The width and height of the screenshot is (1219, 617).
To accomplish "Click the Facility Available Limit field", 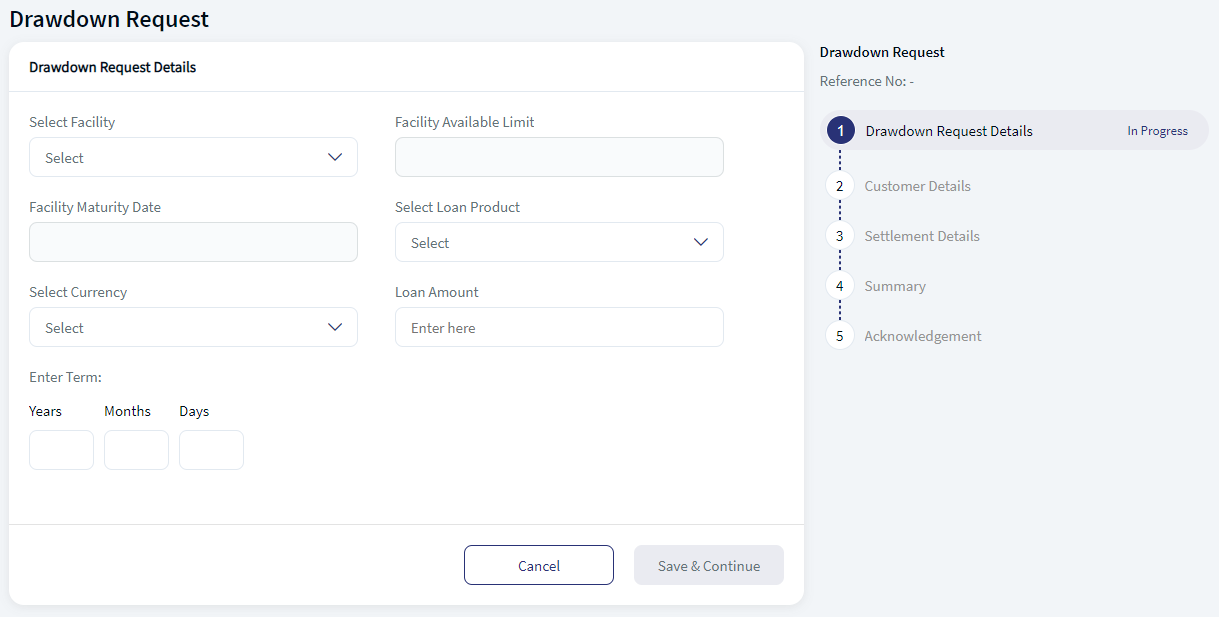I will coord(559,157).
